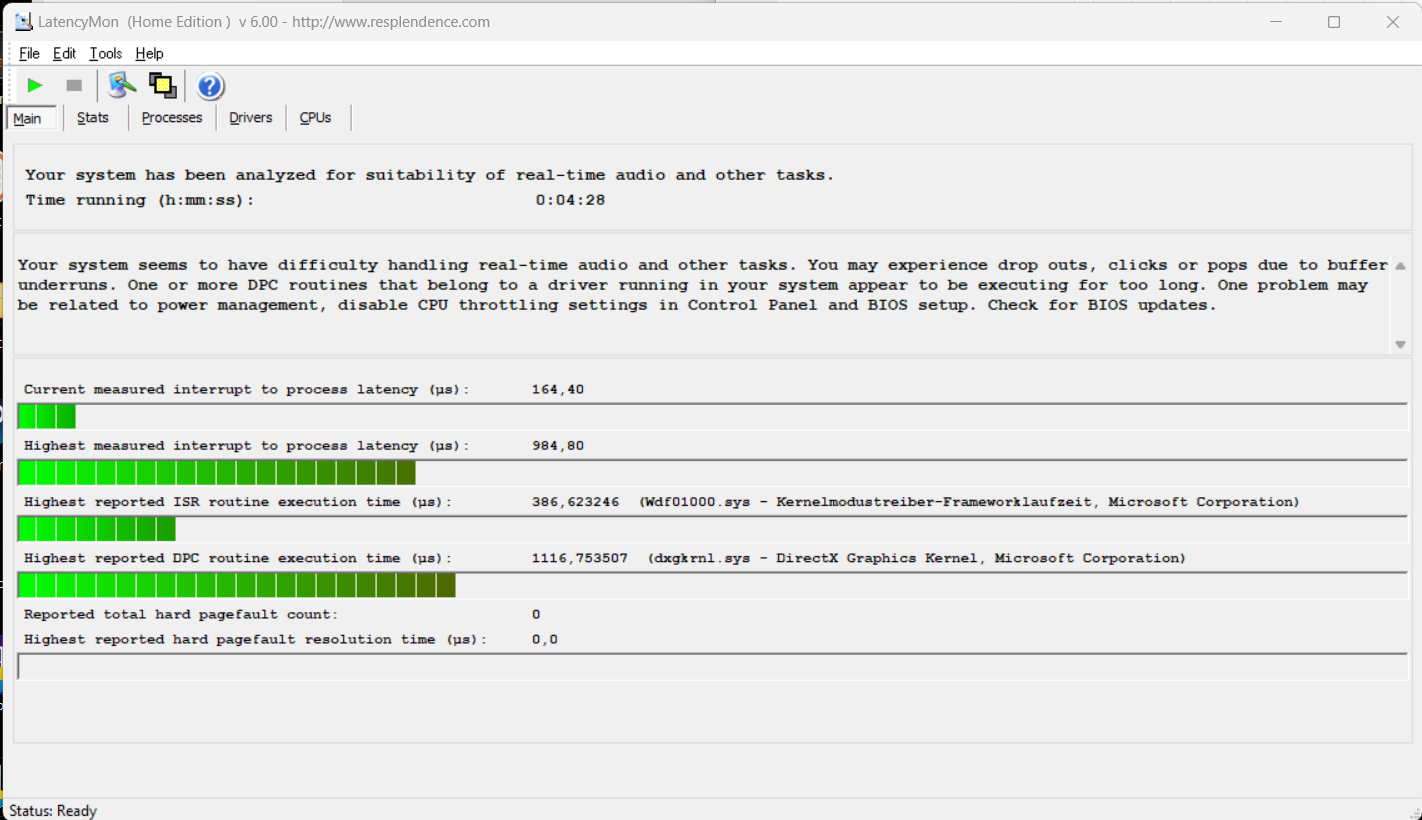Click the ISR time value 386,623246
1422x820 pixels.
click(x=575, y=502)
